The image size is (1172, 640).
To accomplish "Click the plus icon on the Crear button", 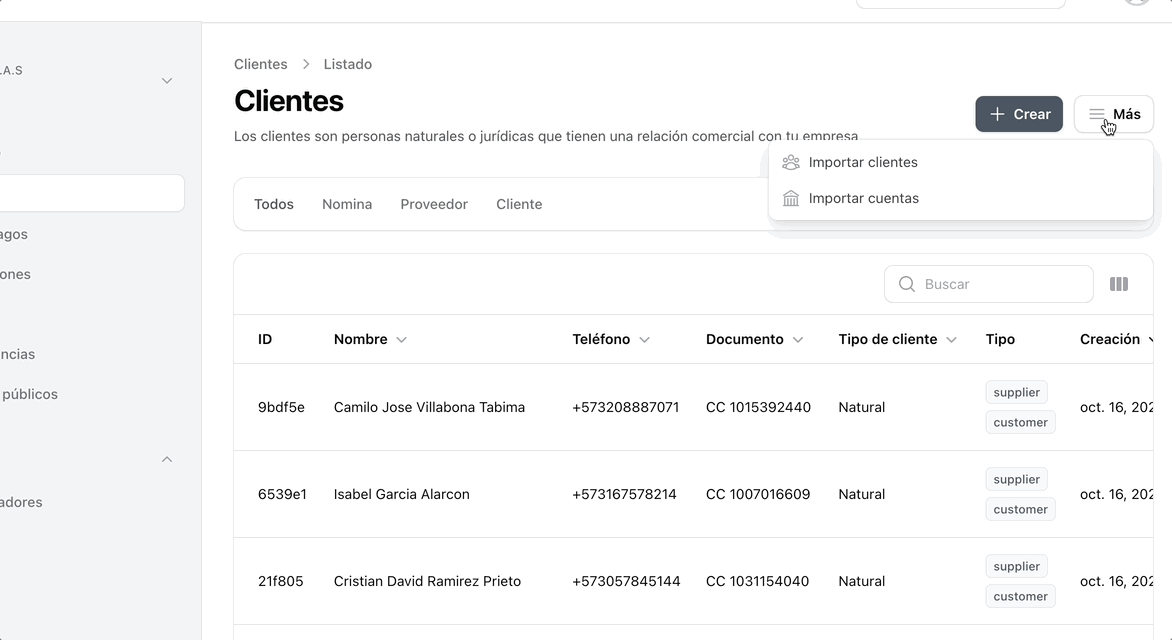I will click(x=999, y=114).
